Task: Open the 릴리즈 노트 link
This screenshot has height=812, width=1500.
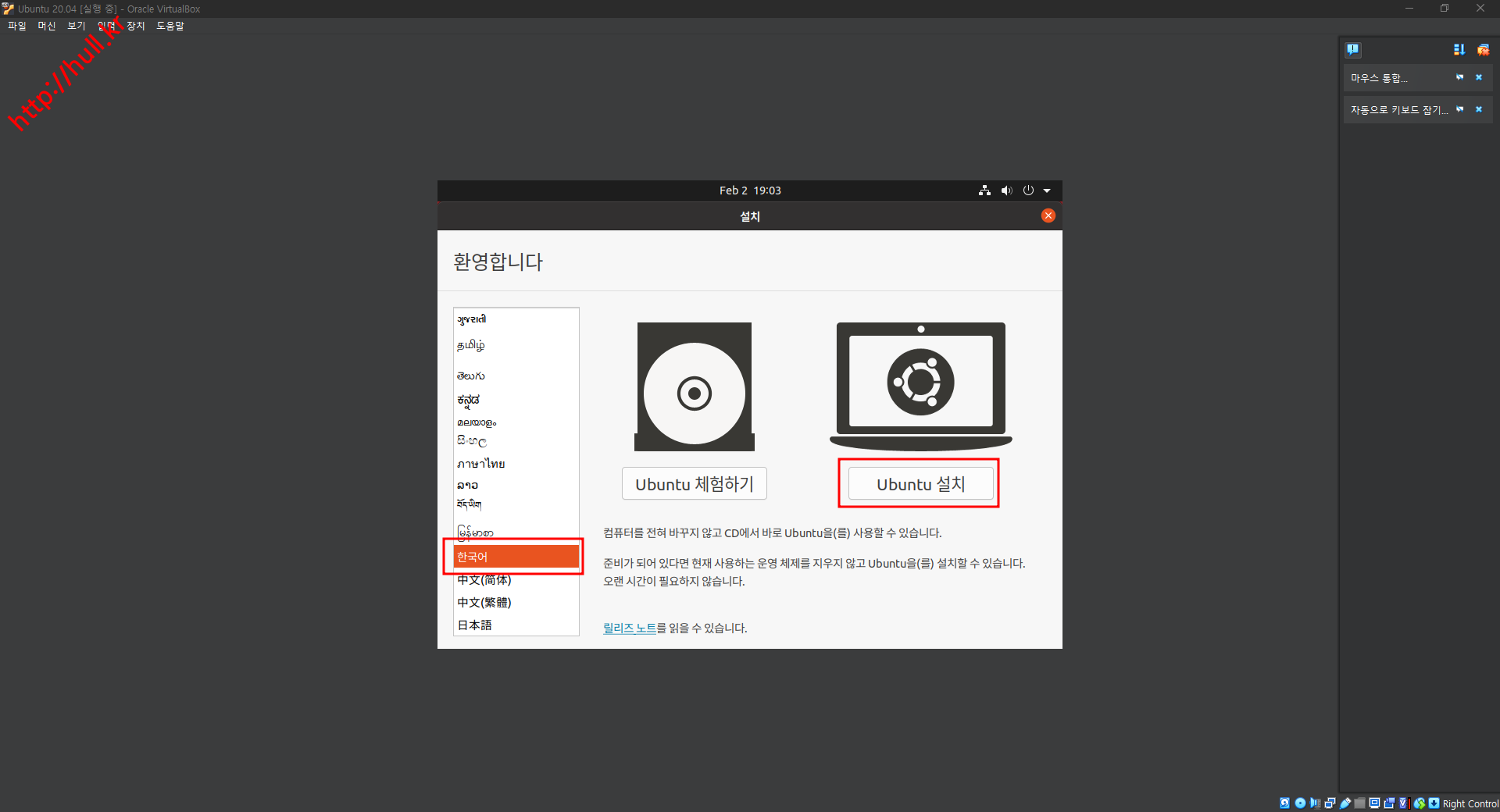Action: pyautogui.click(x=630, y=628)
